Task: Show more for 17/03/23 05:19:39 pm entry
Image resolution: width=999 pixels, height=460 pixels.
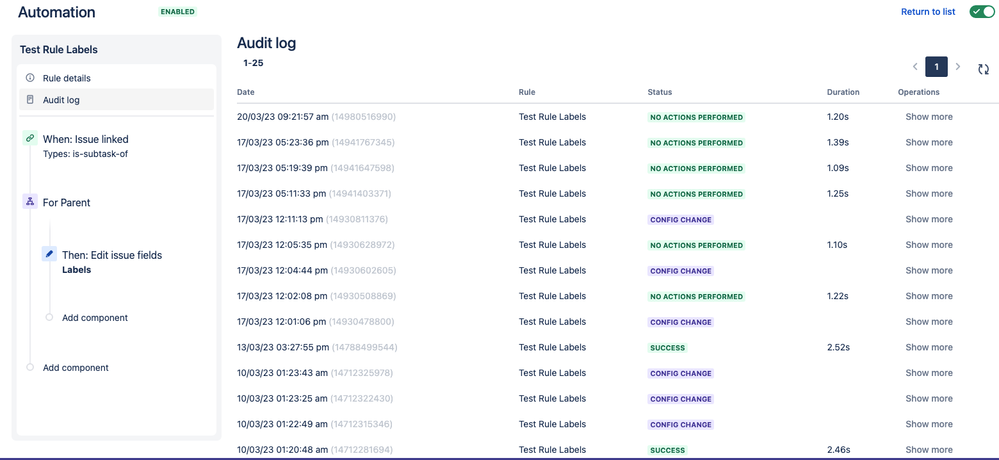Action: (929, 168)
